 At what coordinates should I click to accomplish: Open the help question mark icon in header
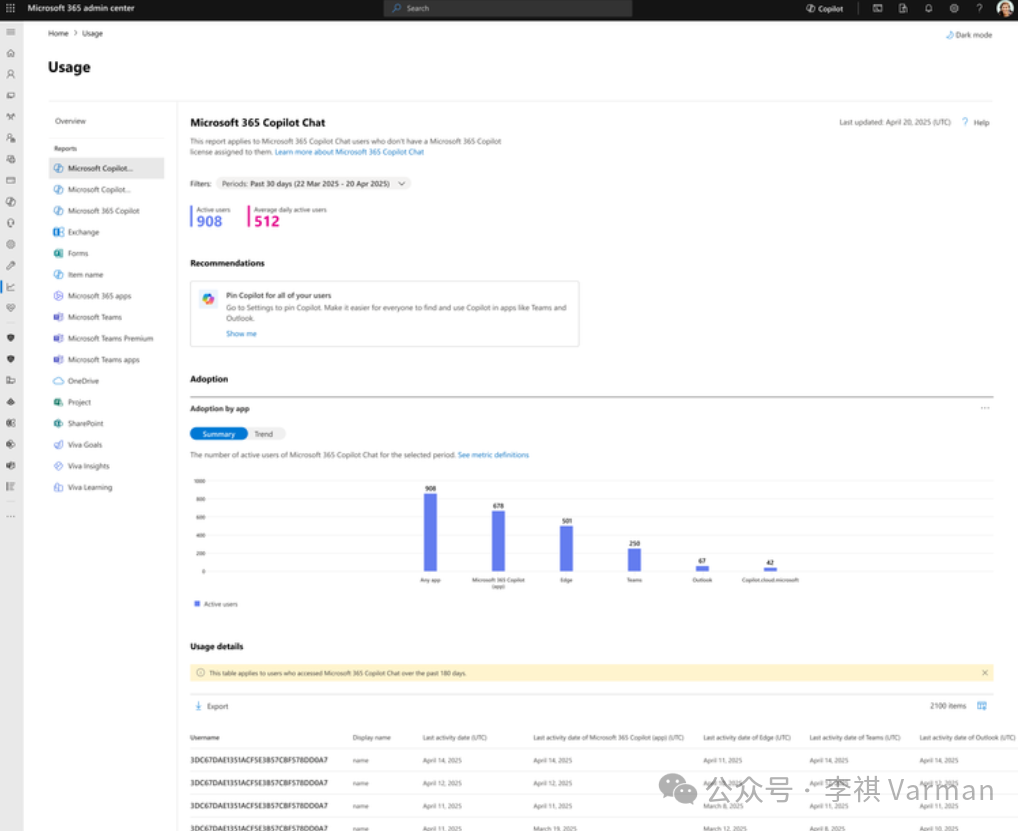pyautogui.click(x=979, y=9)
